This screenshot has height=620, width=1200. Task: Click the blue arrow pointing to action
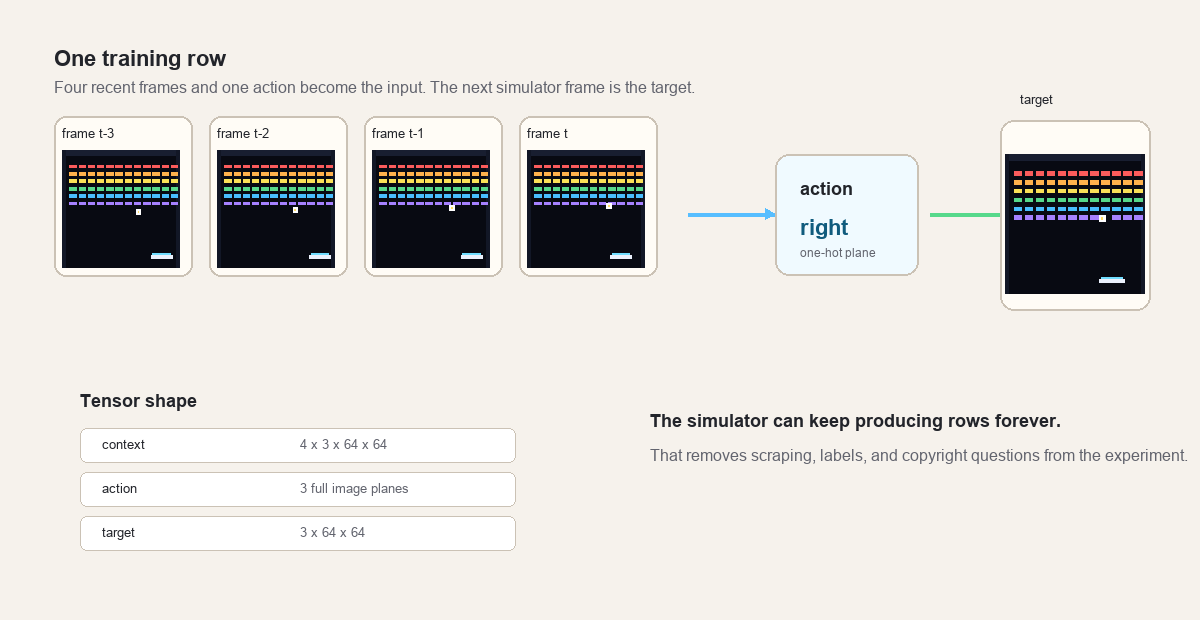[732, 214]
